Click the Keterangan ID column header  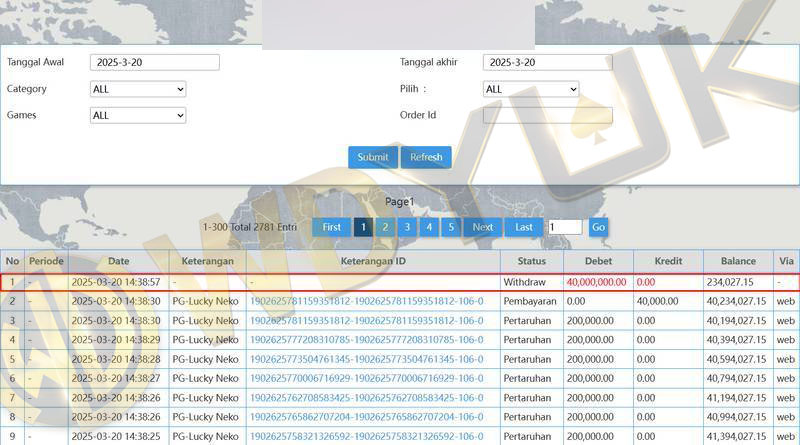[x=373, y=261]
